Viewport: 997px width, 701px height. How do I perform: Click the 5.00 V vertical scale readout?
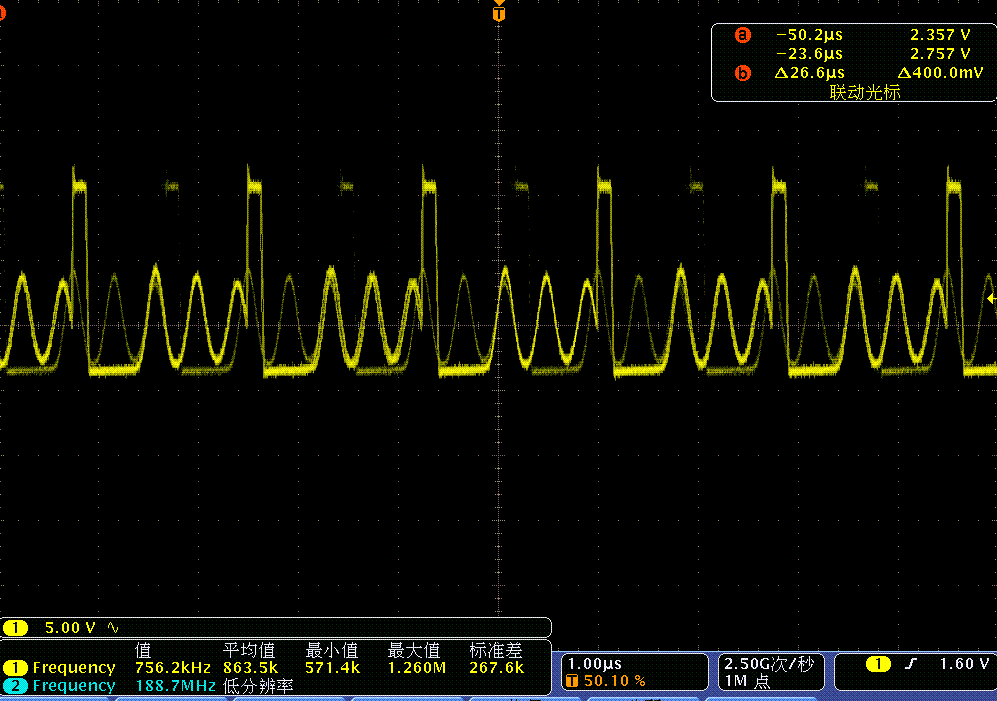70,628
